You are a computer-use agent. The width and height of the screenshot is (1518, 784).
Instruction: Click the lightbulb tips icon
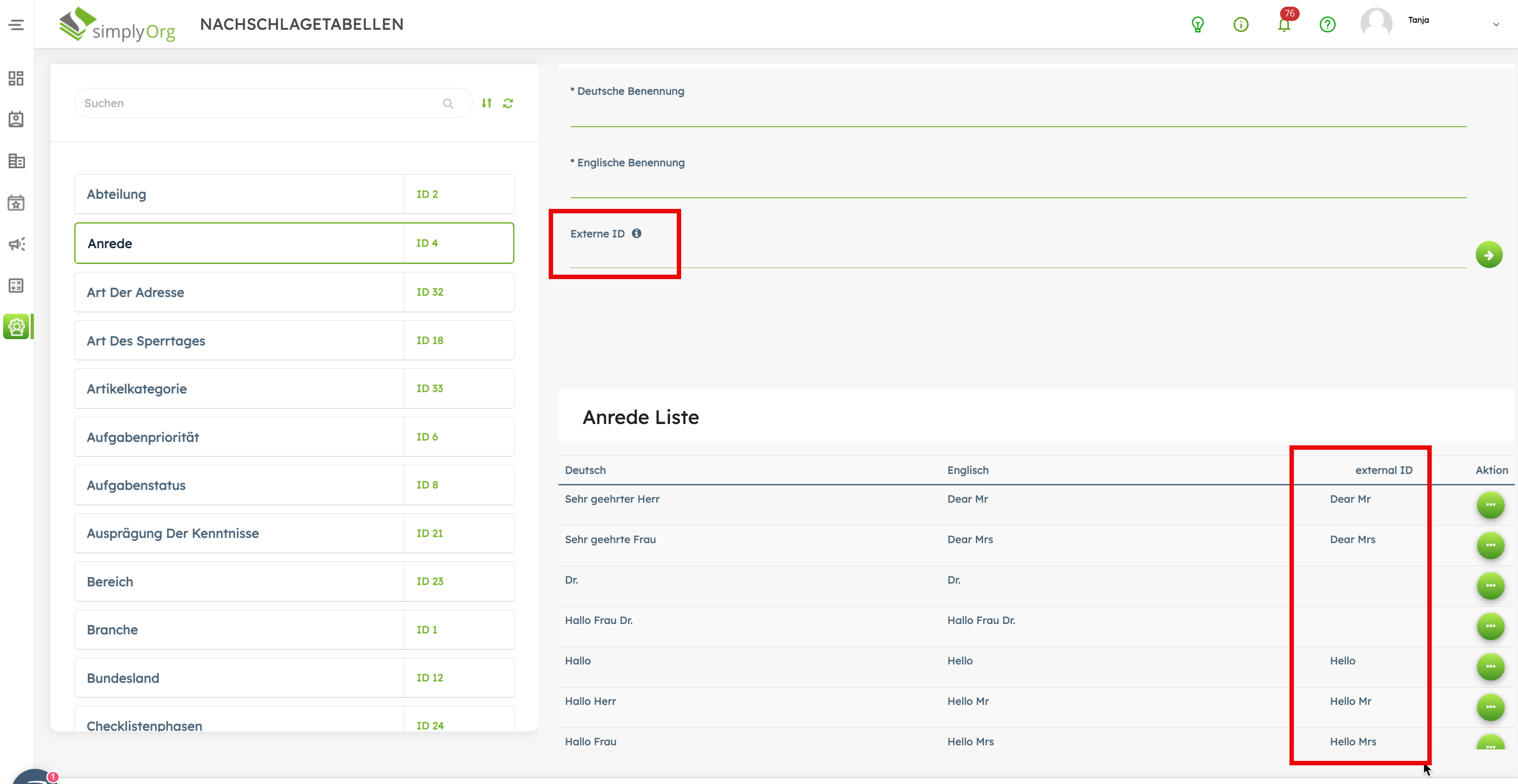pyautogui.click(x=1197, y=25)
